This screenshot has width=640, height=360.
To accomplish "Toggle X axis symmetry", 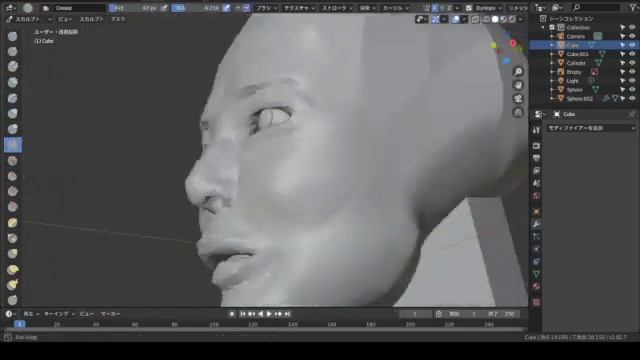I will (435, 8).
